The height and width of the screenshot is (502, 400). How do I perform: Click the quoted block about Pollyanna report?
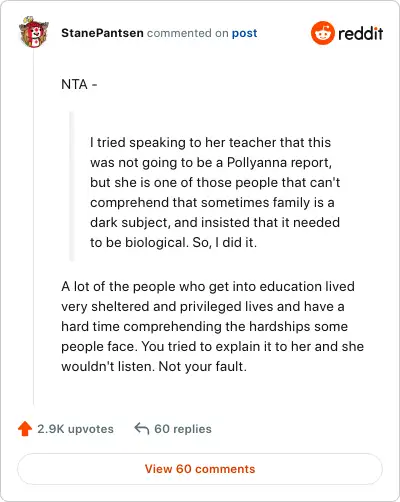pyautogui.click(x=215, y=192)
